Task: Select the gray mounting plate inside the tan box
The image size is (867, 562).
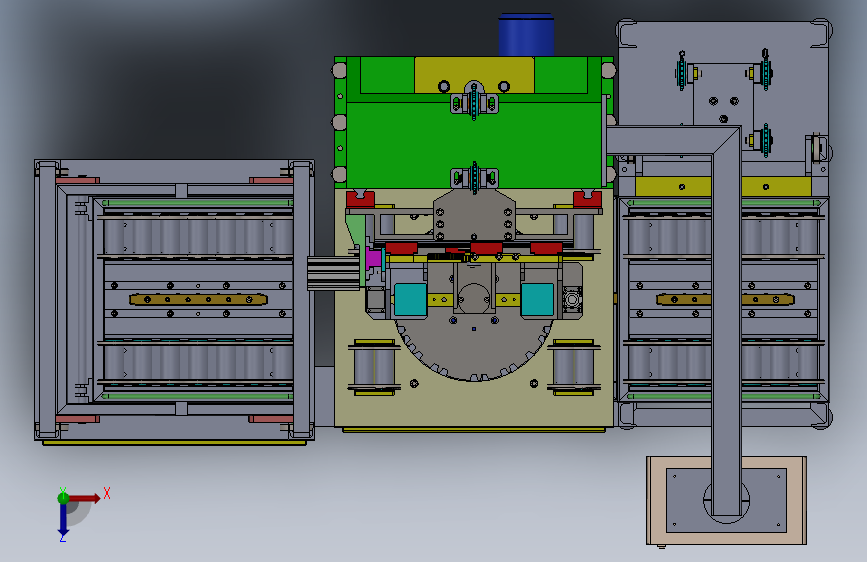Action: pyautogui.click(x=726, y=501)
